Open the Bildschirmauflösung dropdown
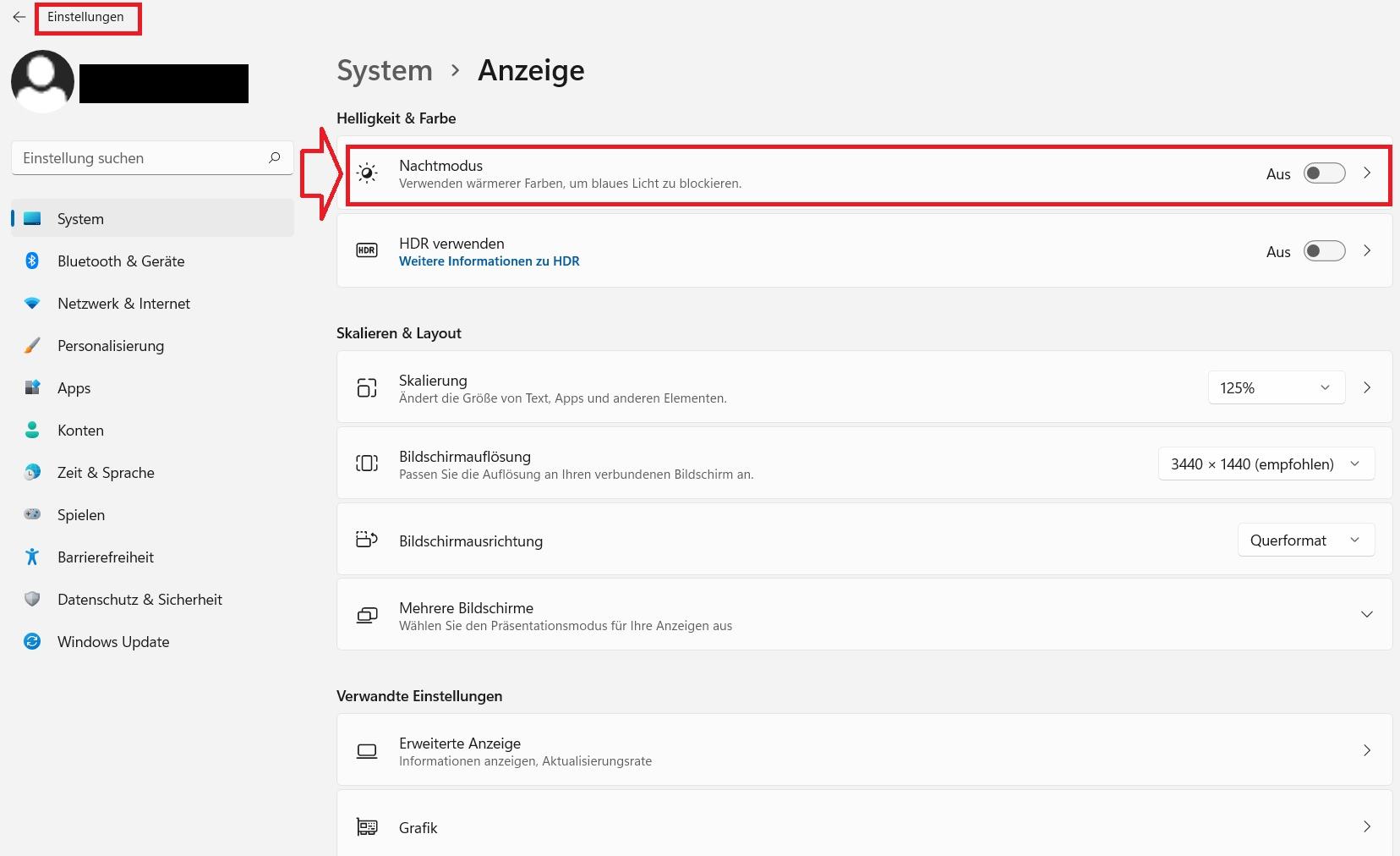1400x856 pixels. [x=1266, y=464]
